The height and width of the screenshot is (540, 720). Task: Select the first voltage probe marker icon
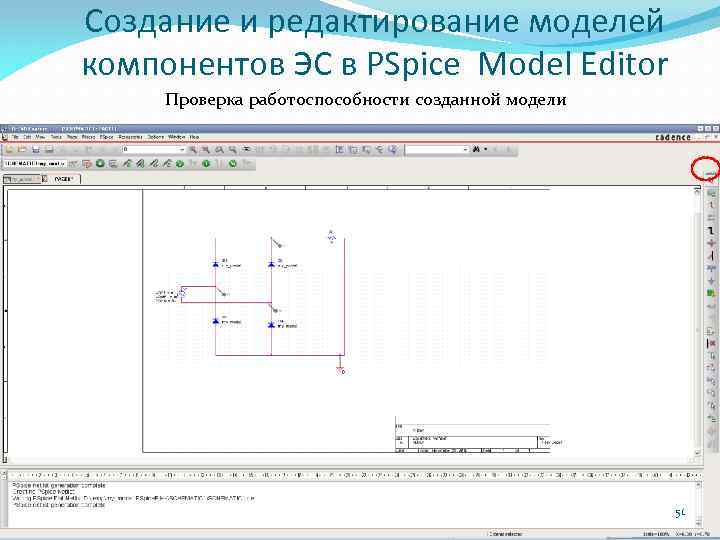[x=127, y=163]
